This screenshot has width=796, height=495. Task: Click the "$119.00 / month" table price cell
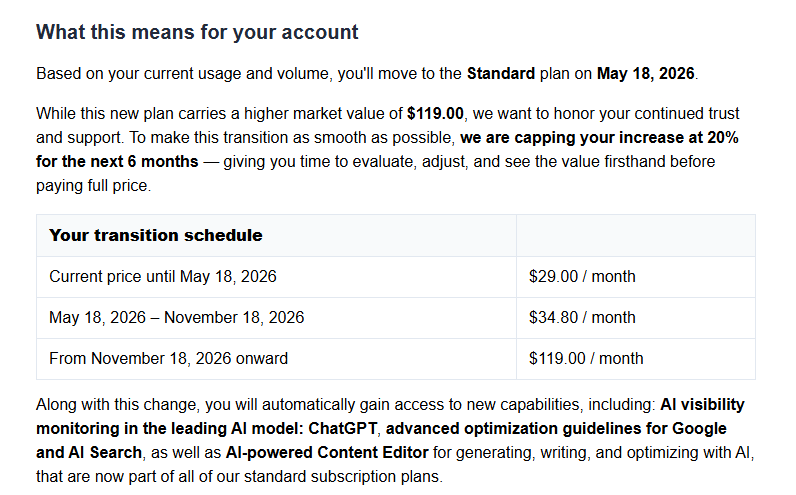coord(586,359)
